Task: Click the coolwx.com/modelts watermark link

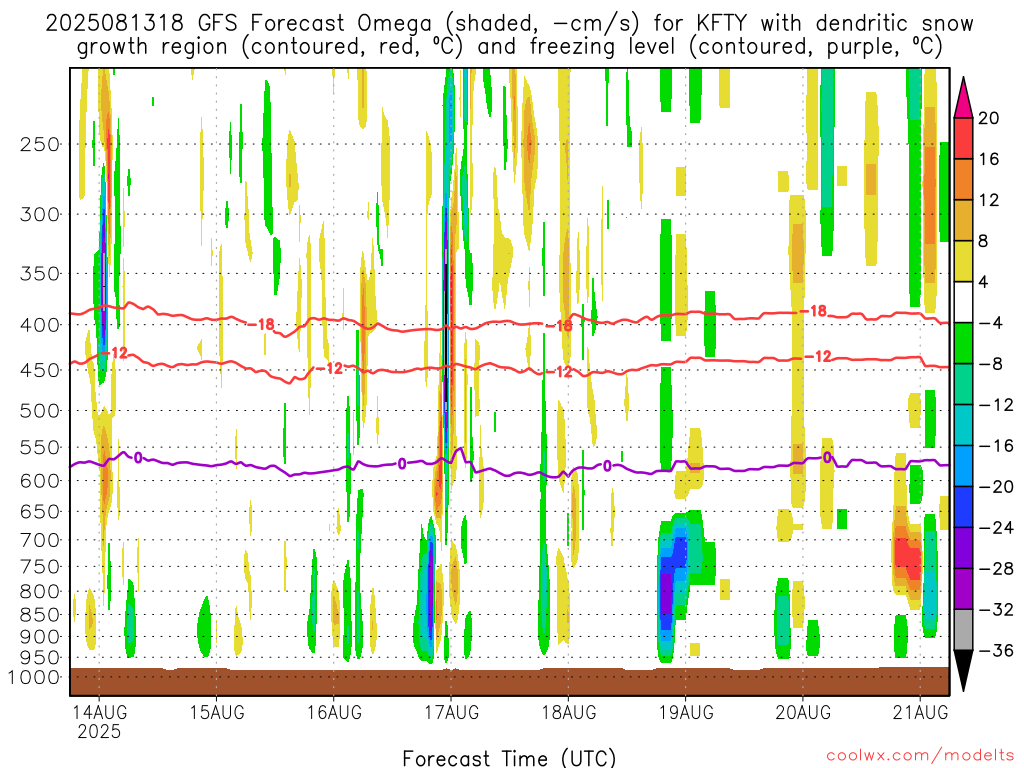Action: (x=920, y=756)
